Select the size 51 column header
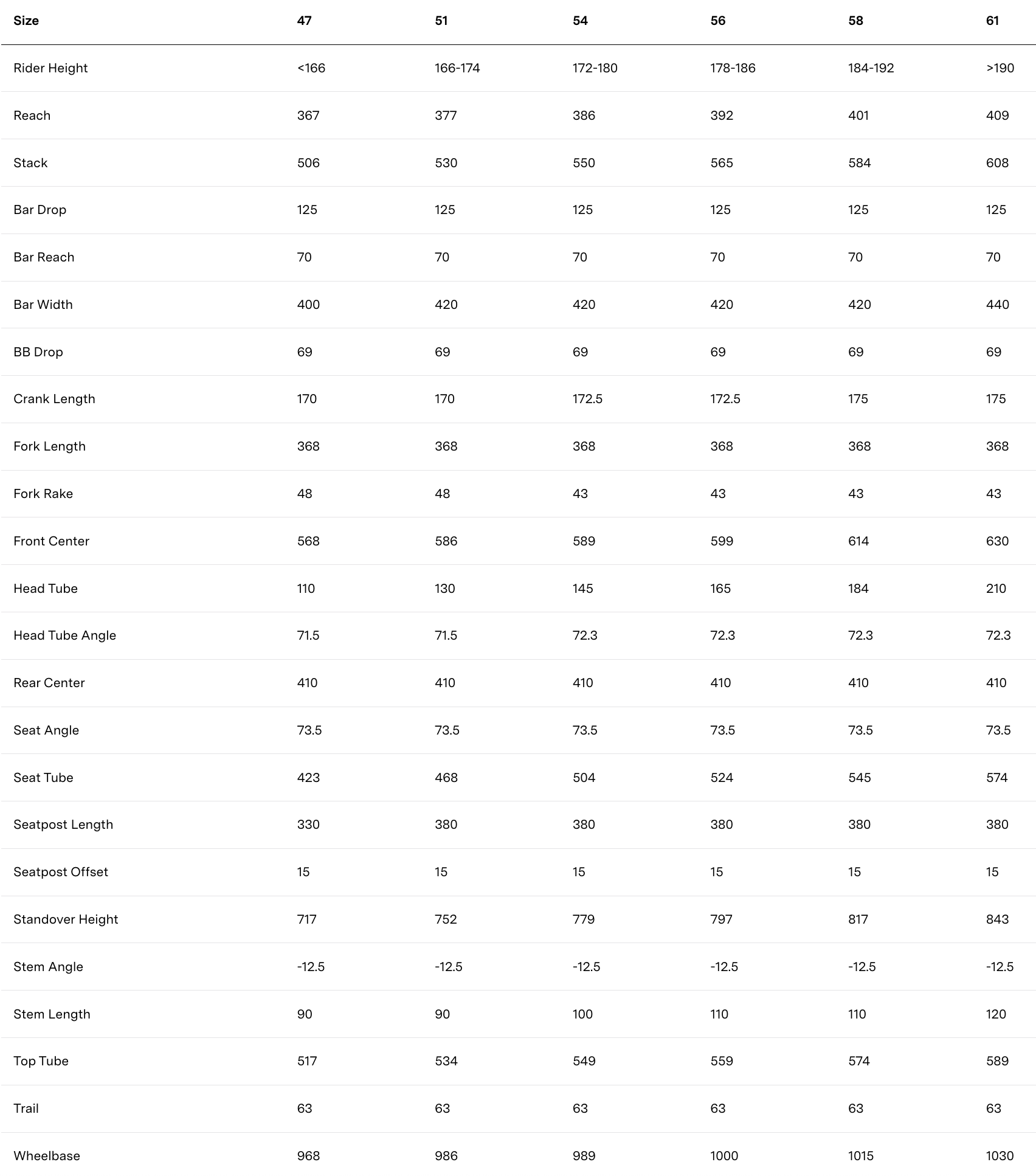Screen dimensions: 1036x1176 click(441, 21)
